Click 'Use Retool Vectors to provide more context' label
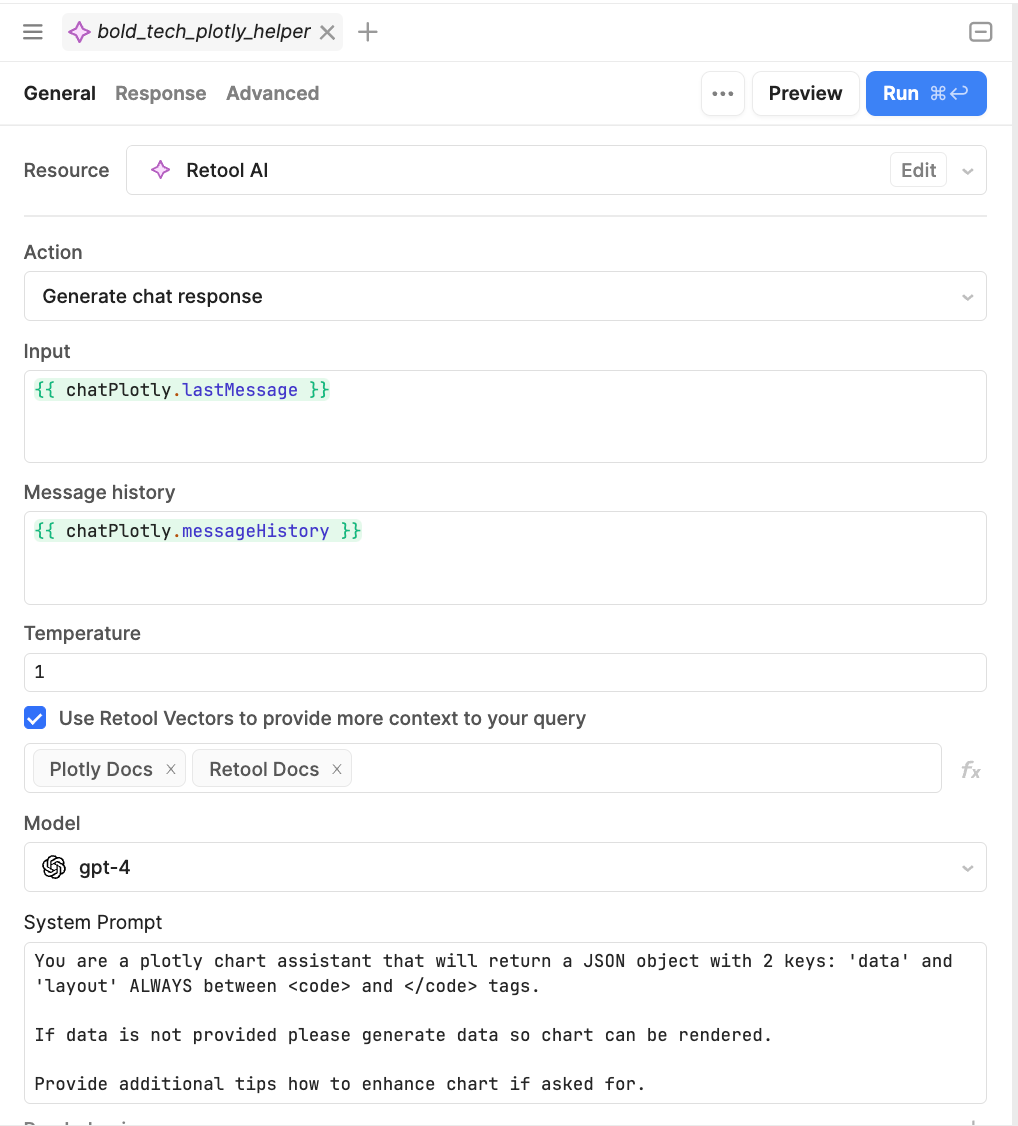 coord(322,718)
